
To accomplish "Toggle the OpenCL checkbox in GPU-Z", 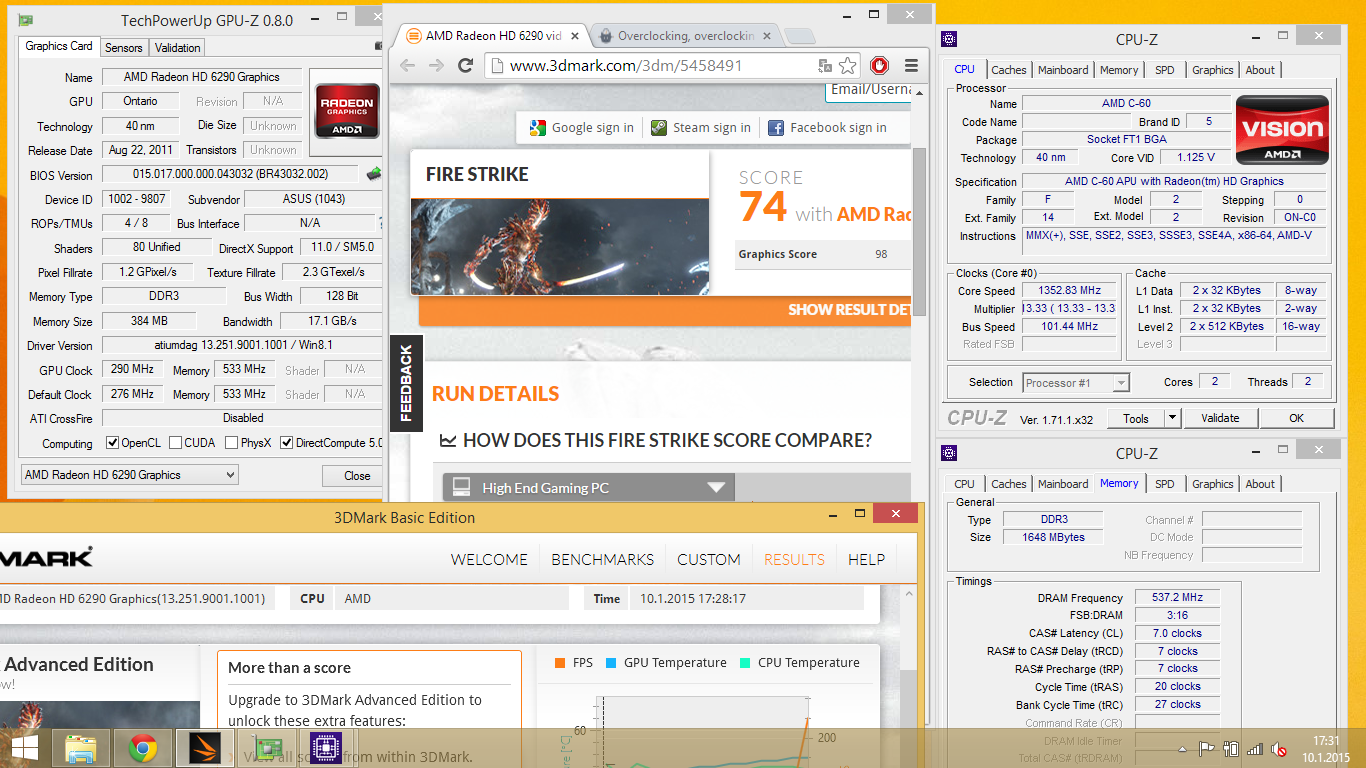I will (x=112, y=443).
